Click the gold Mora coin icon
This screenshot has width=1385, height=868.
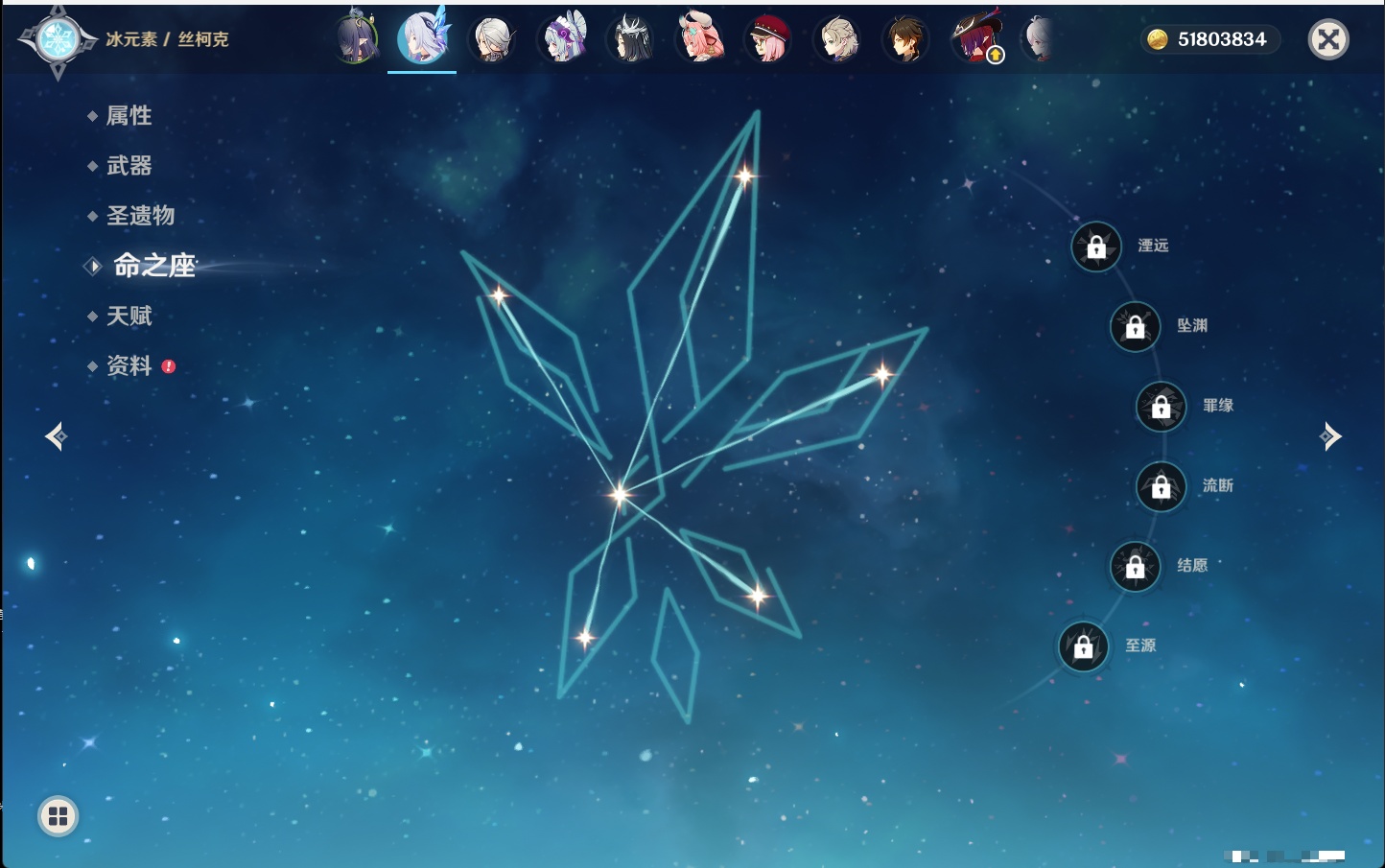(1158, 39)
